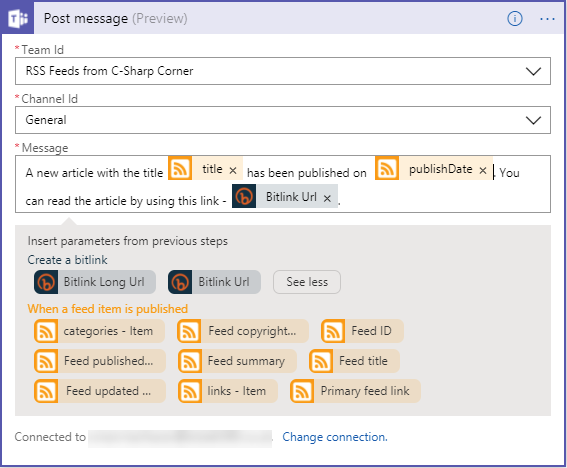567x468 pixels.
Task: Click When a feed item is published heading
Action: [x=108, y=309]
